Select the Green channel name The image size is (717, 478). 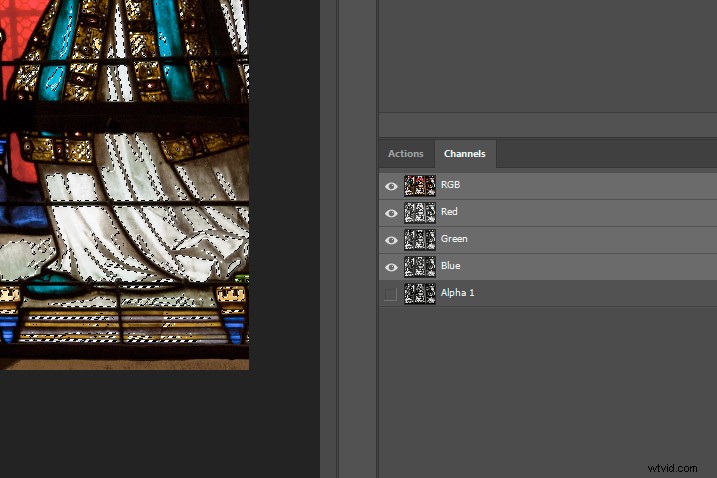[454, 239]
